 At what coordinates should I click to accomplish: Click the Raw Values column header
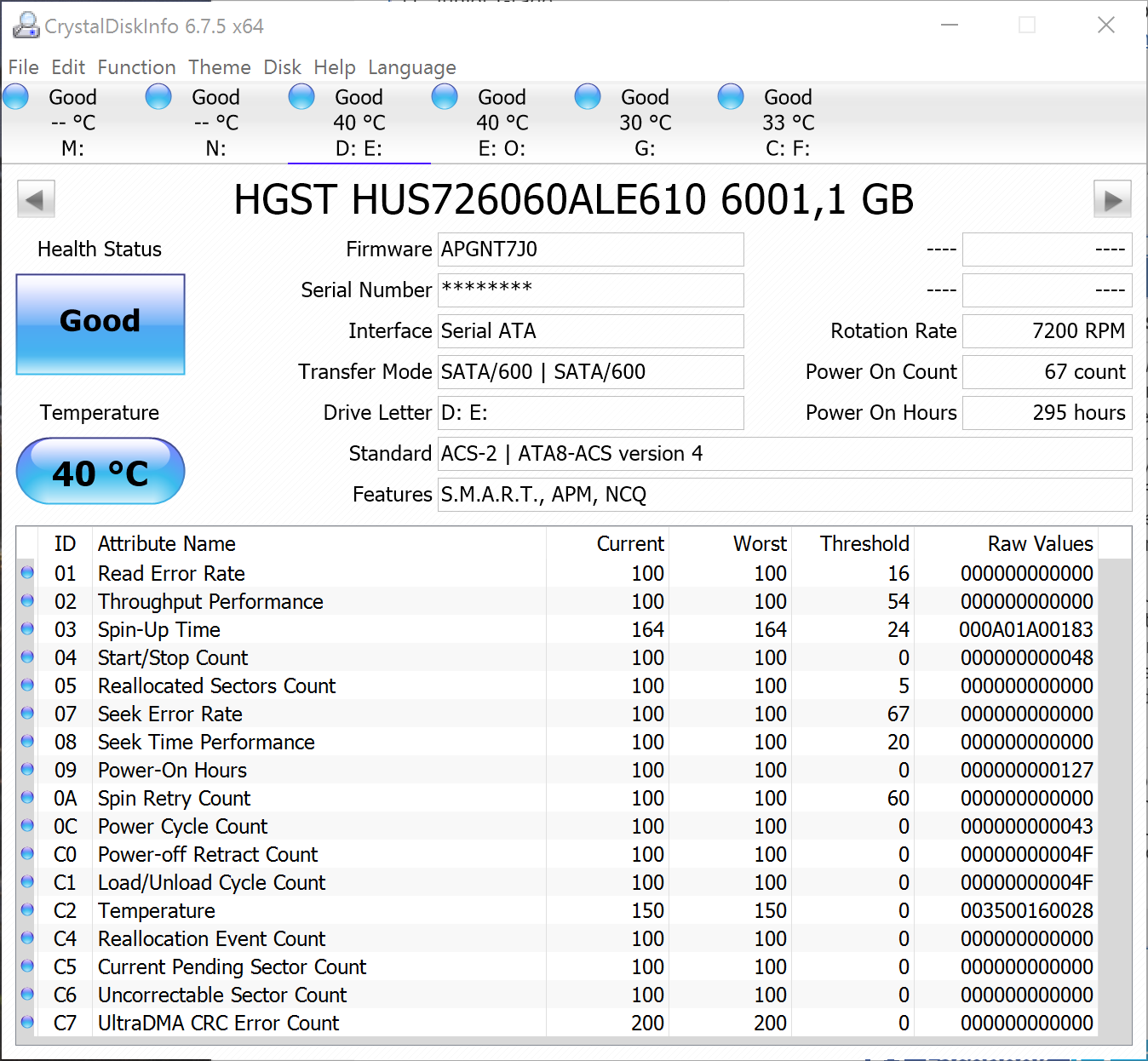point(1006,543)
